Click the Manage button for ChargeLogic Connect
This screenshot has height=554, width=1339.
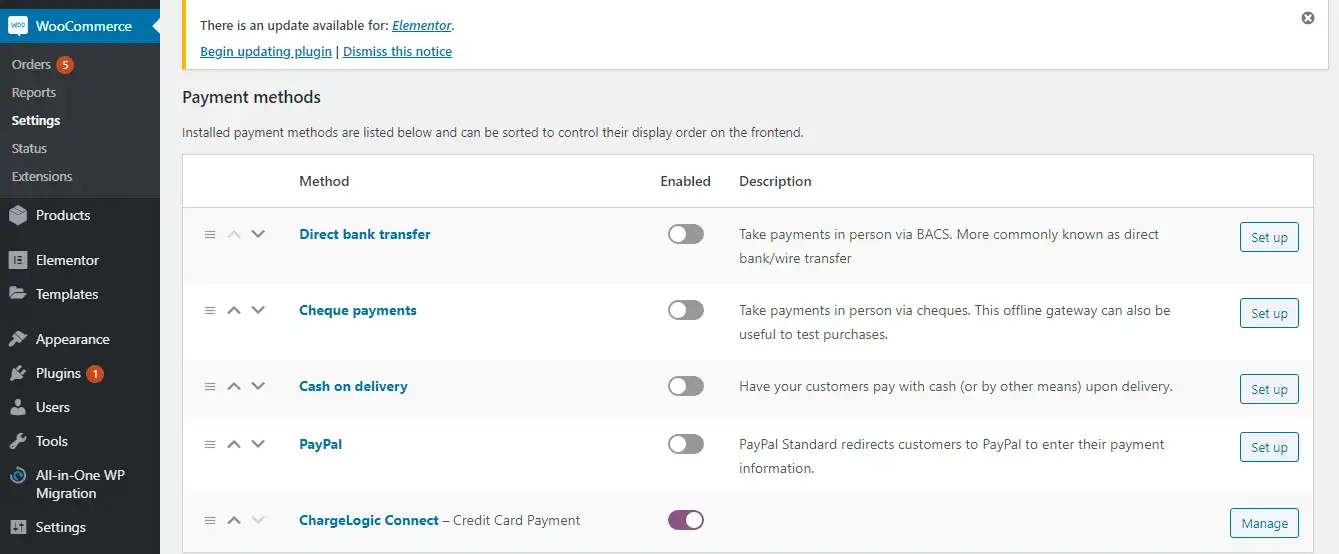[x=1264, y=523]
